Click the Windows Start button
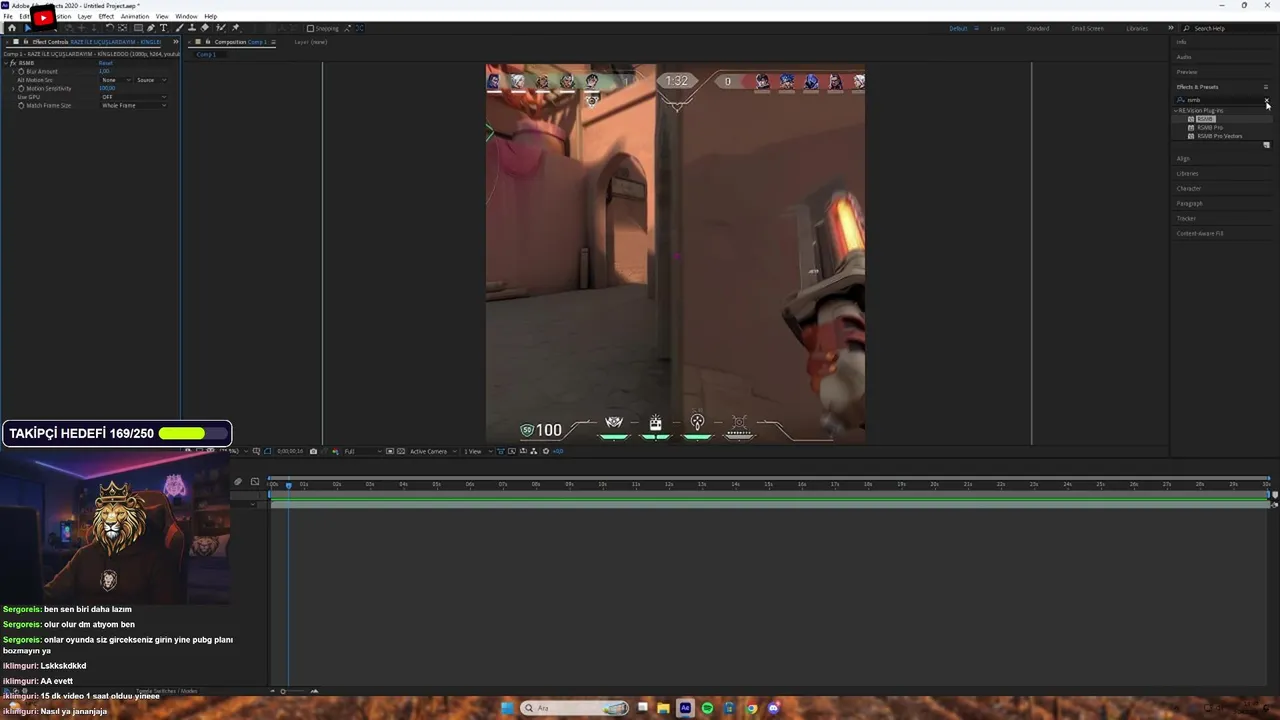 coord(507,708)
